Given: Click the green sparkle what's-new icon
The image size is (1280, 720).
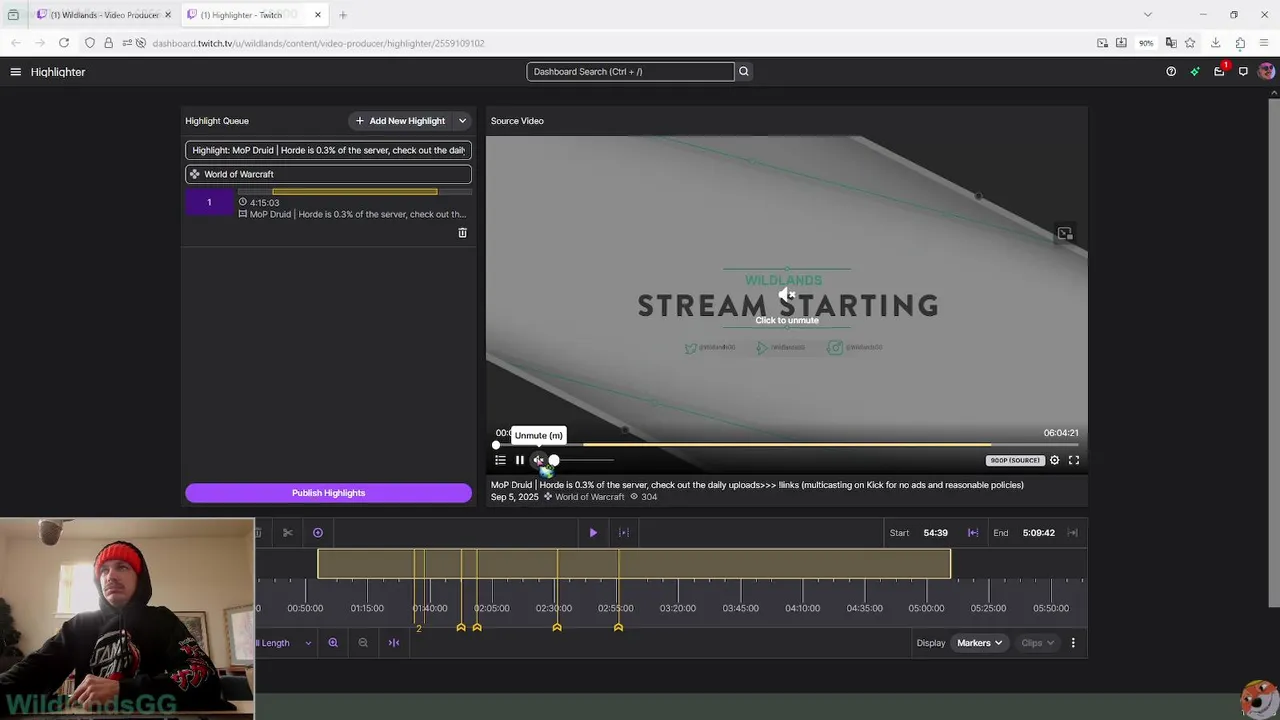Looking at the screenshot, I should point(1195,72).
